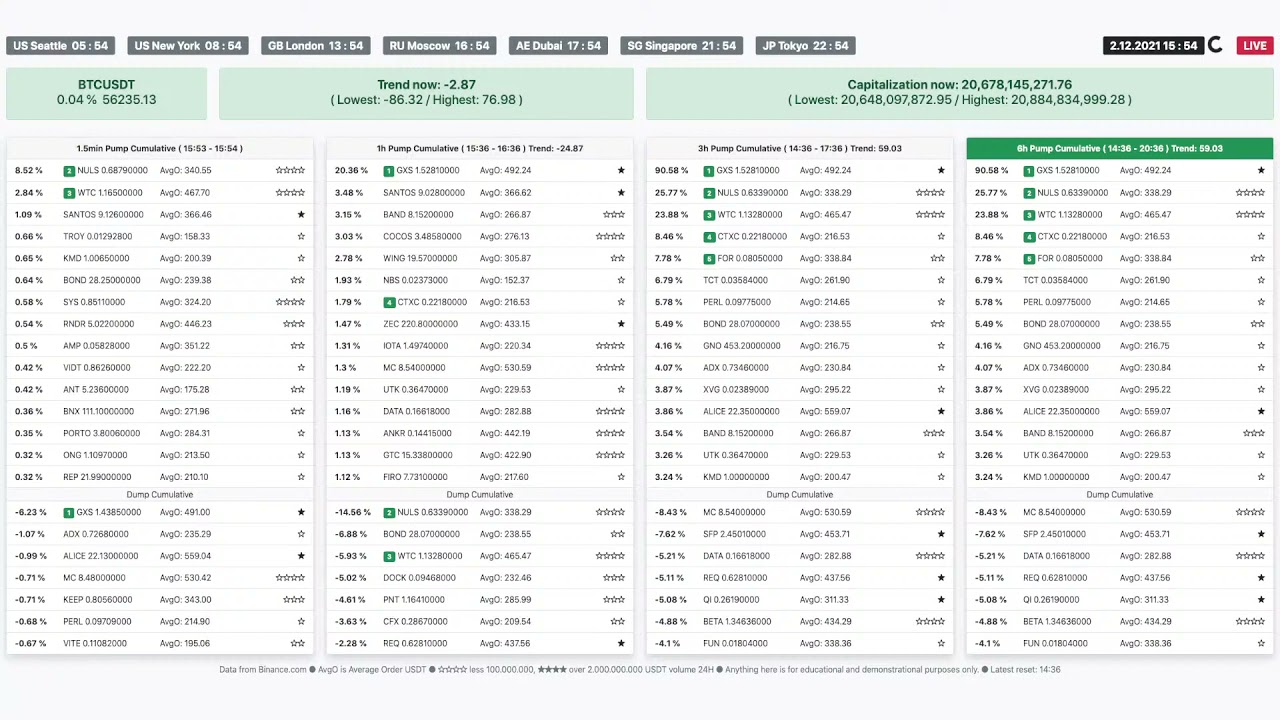Image resolution: width=1280 pixels, height=720 pixels.
Task: Click rank badge 6 beside FOR in 6h panel
Action: [1029, 258]
